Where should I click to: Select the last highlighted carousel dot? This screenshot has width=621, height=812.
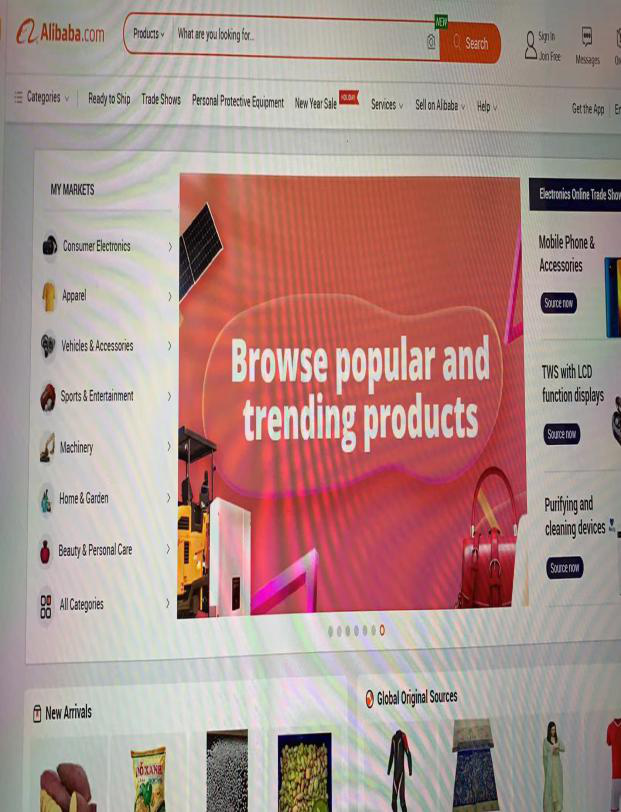click(x=382, y=630)
